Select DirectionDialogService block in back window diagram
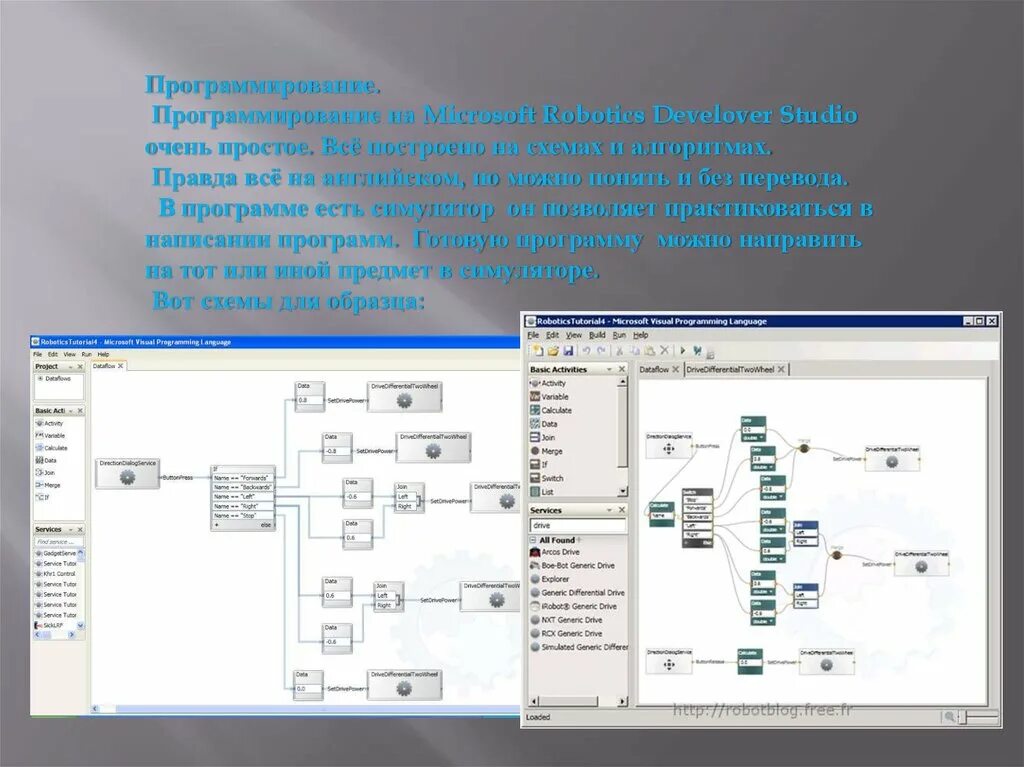 [x=127, y=474]
